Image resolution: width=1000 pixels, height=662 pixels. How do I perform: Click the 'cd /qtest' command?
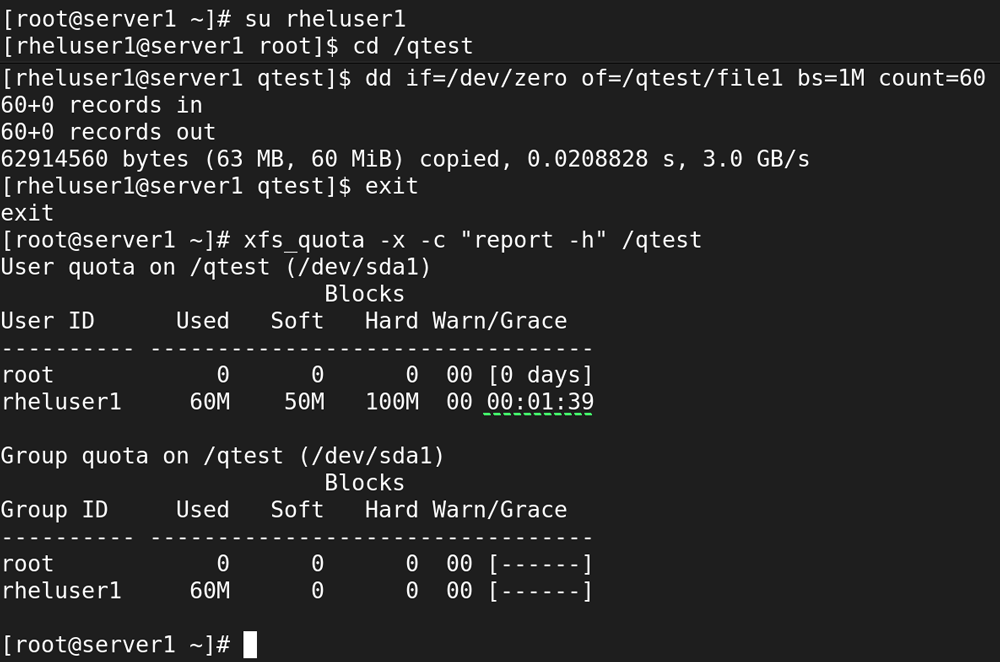[413, 46]
